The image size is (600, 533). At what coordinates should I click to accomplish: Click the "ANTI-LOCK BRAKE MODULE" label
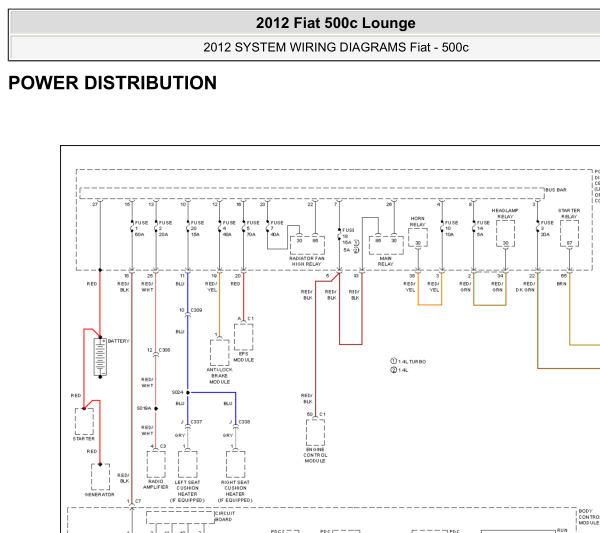(220, 376)
